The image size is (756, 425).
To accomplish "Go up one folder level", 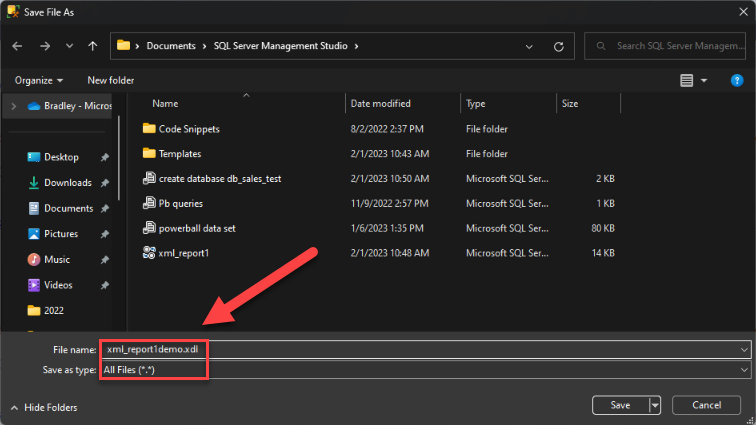I will 93,46.
